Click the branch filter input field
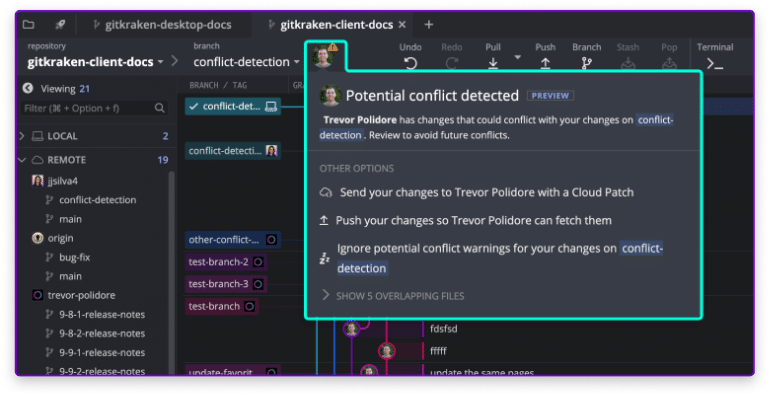This screenshot has width=770, height=397. [88, 108]
